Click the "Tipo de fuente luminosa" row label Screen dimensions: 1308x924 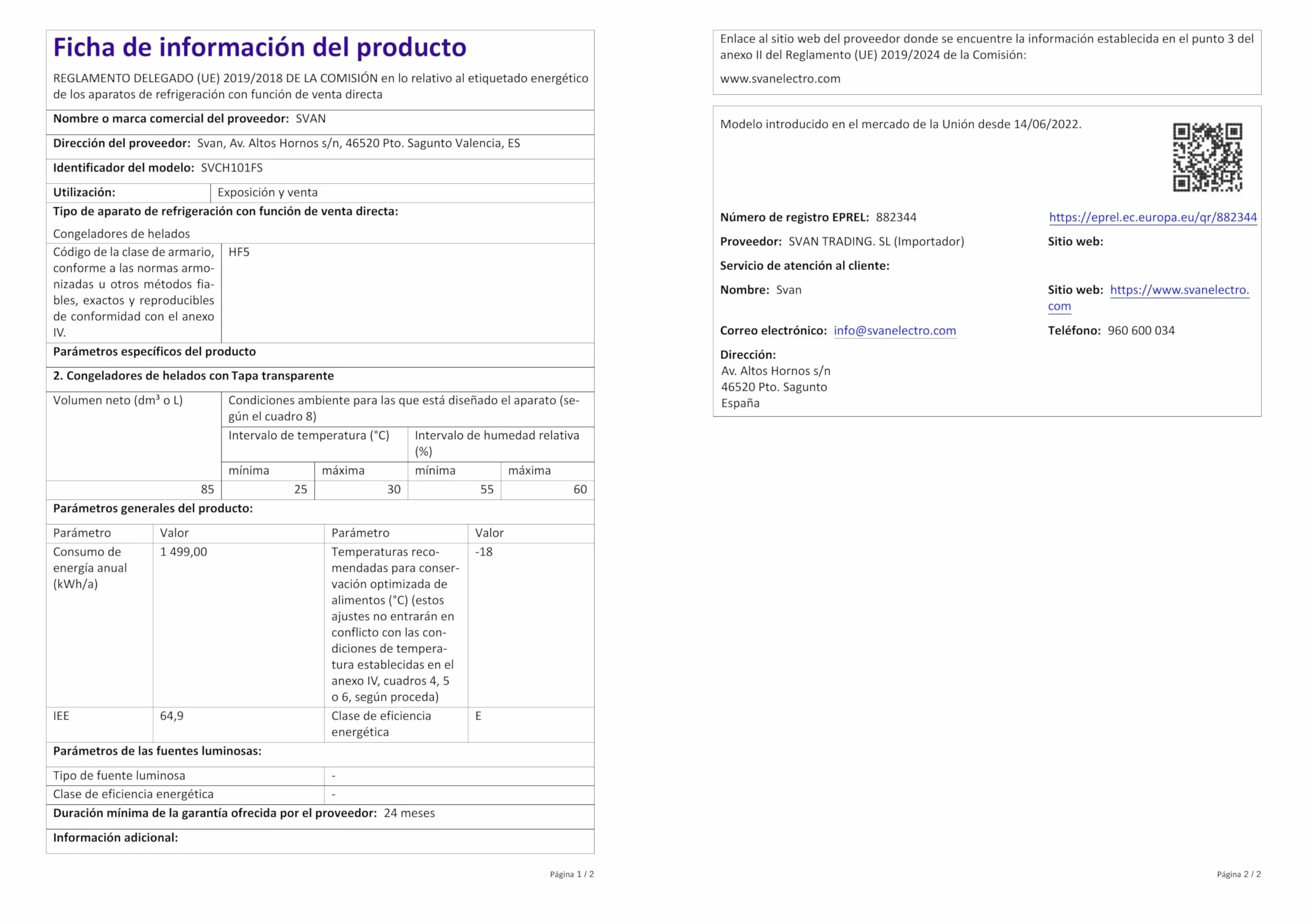119,776
